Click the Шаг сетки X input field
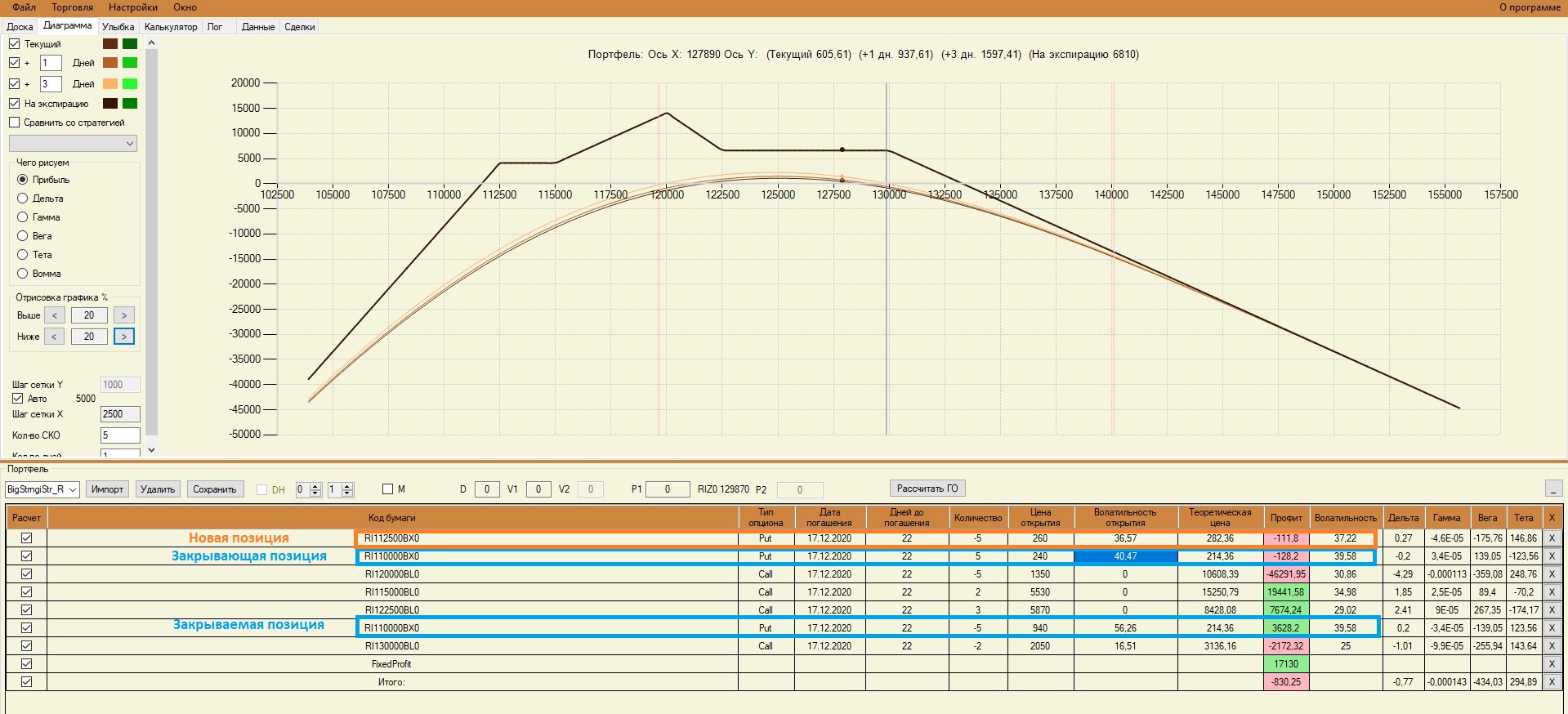The image size is (1568, 714). (120, 414)
